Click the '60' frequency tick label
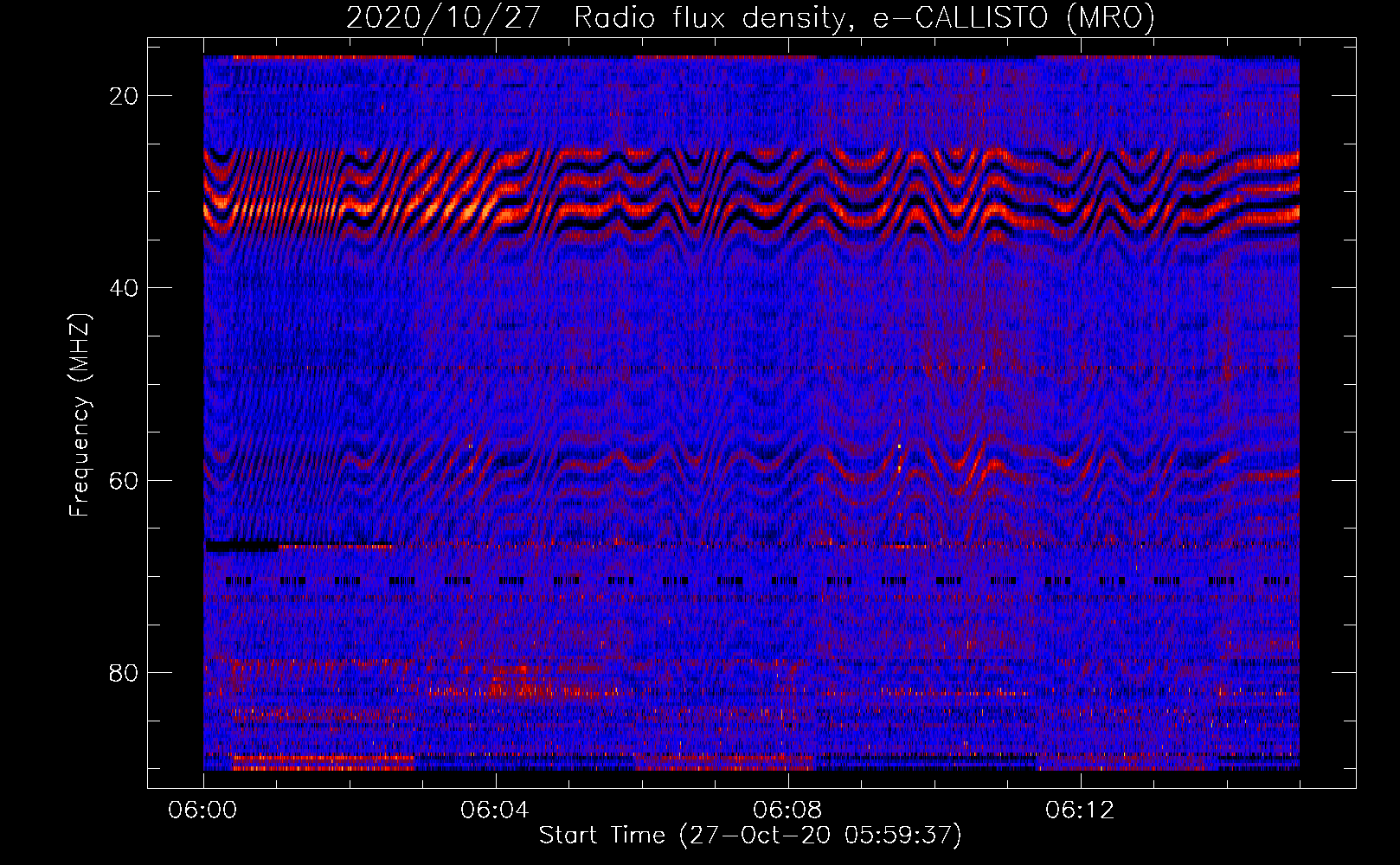The image size is (1400, 865). [x=124, y=480]
